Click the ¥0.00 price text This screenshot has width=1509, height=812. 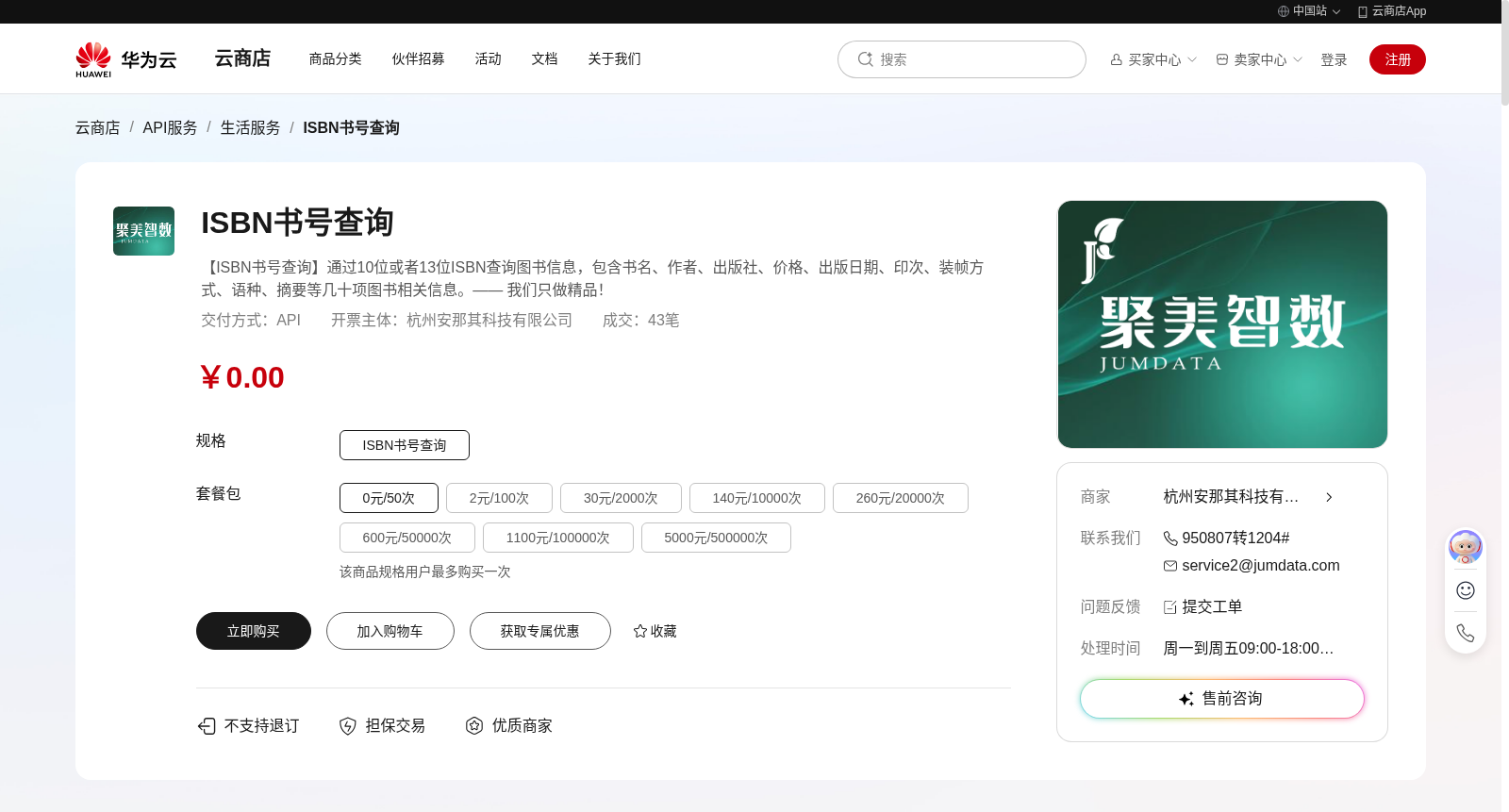pyautogui.click(x=241, y=377)
